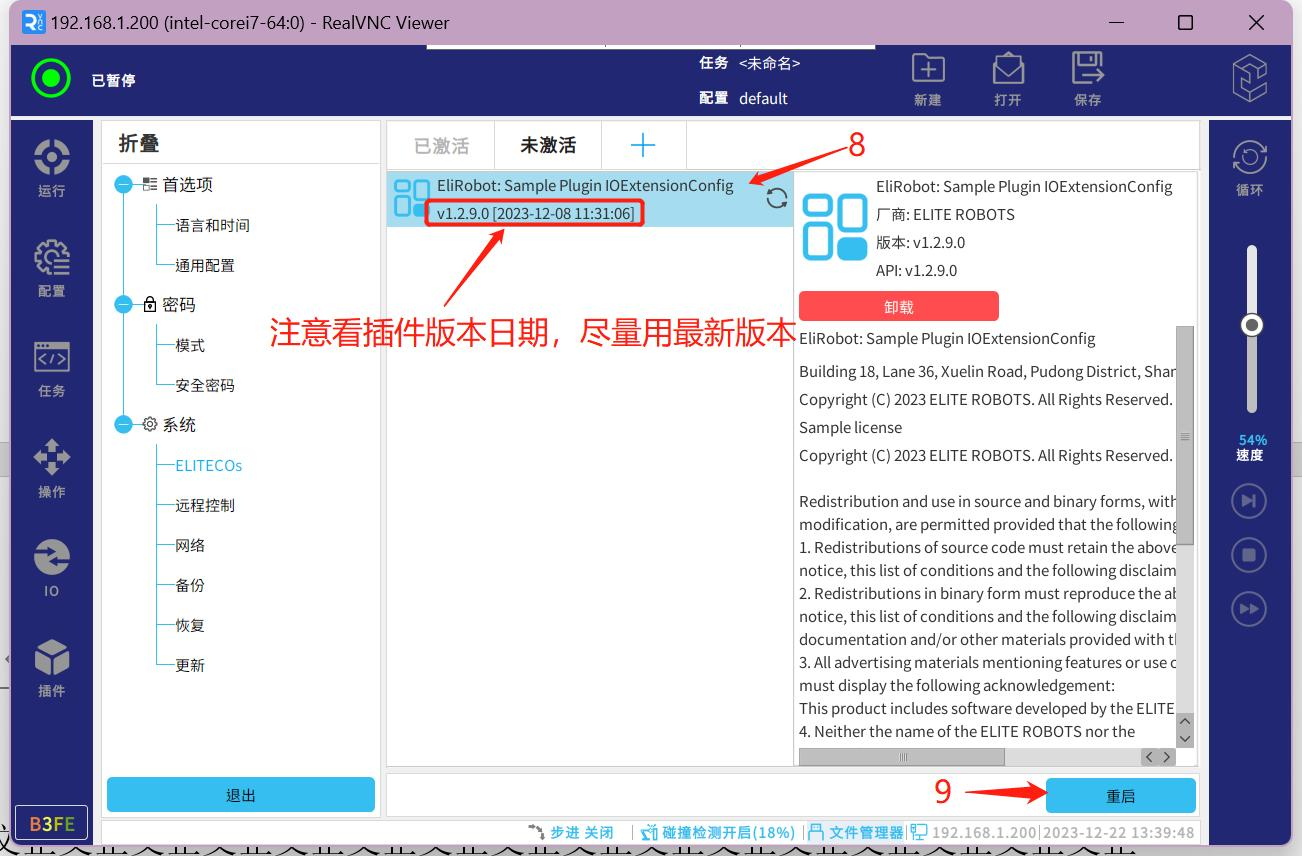This screenshot has height=856, width=1302.
Task: Collapse the 密码 tree node
Action: pyautogui.click(x=124, y=305)
